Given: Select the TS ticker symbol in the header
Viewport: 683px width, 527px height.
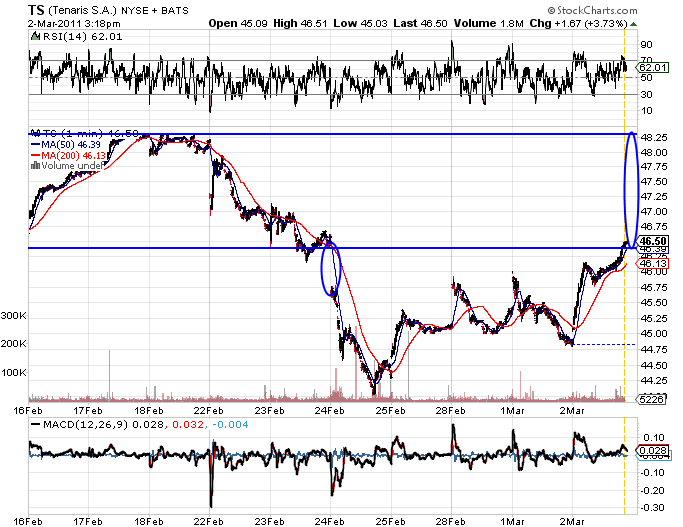Looking at the screenshot, I should click(x=36, y=10).
